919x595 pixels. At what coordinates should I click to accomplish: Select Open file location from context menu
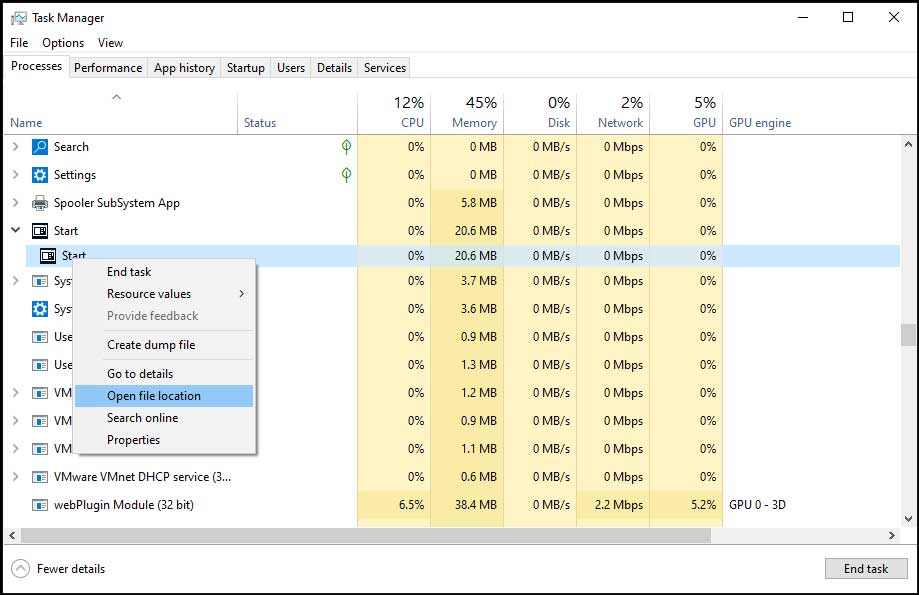coord(152,395)
